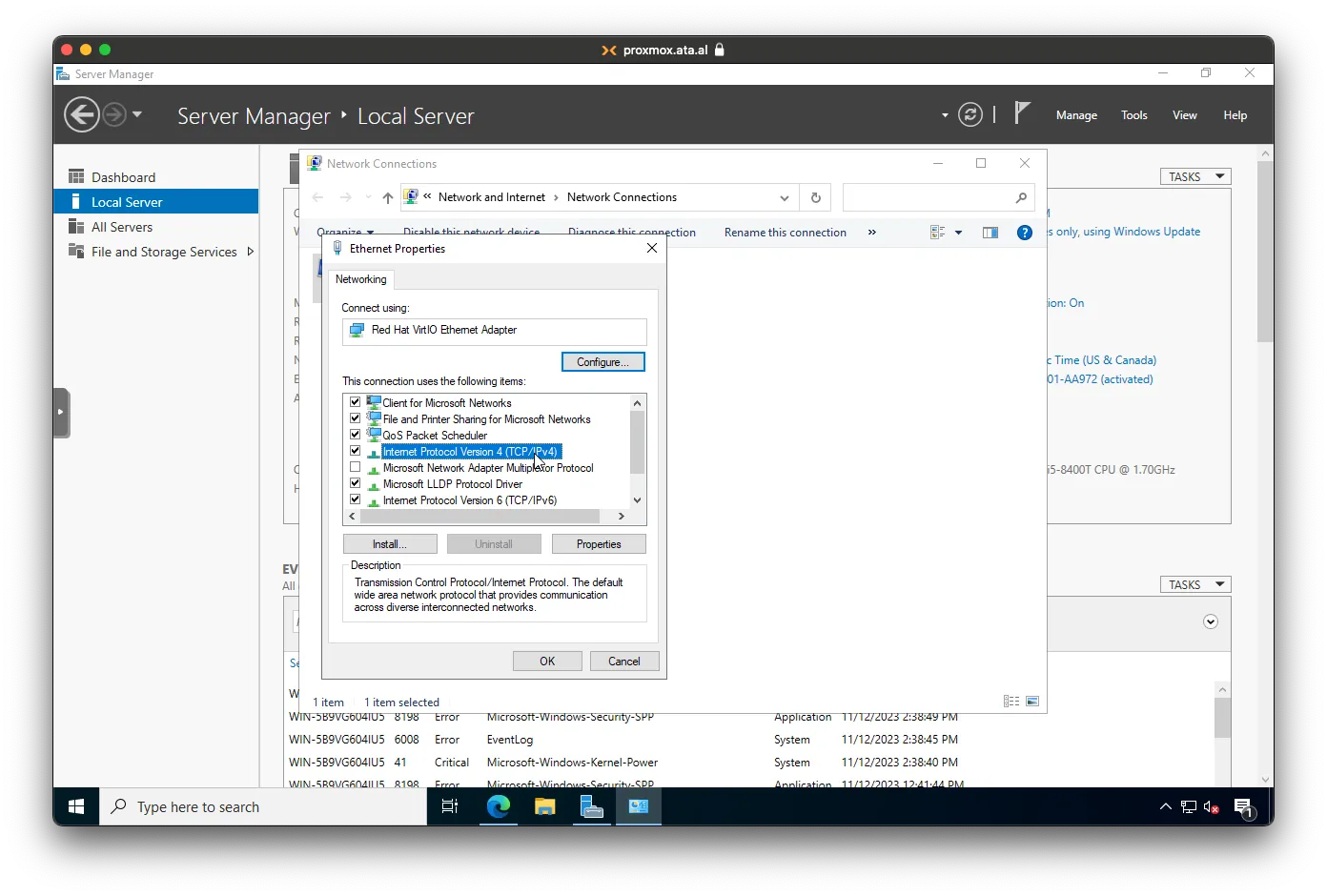The width and height of the screenshot is (1327, 896).
Task: Click Rename this connection
Action: point(786,233)
